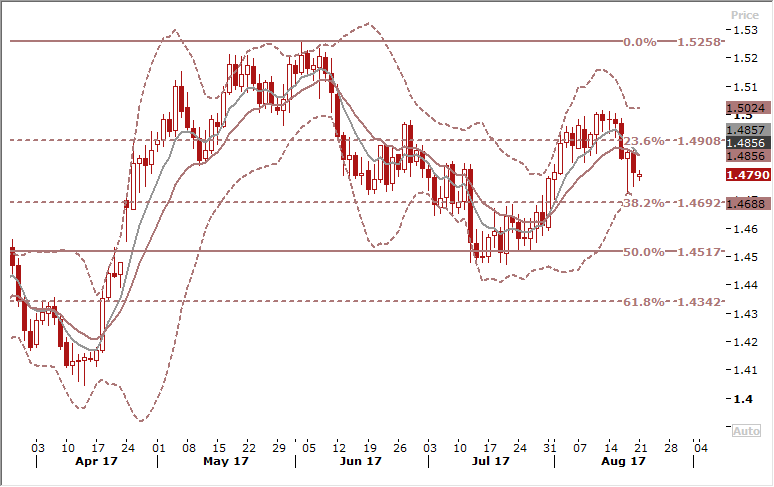Screen dimensions: 774x487
Task: Select the 1.4790 current price tag
Action: point(748,175)
